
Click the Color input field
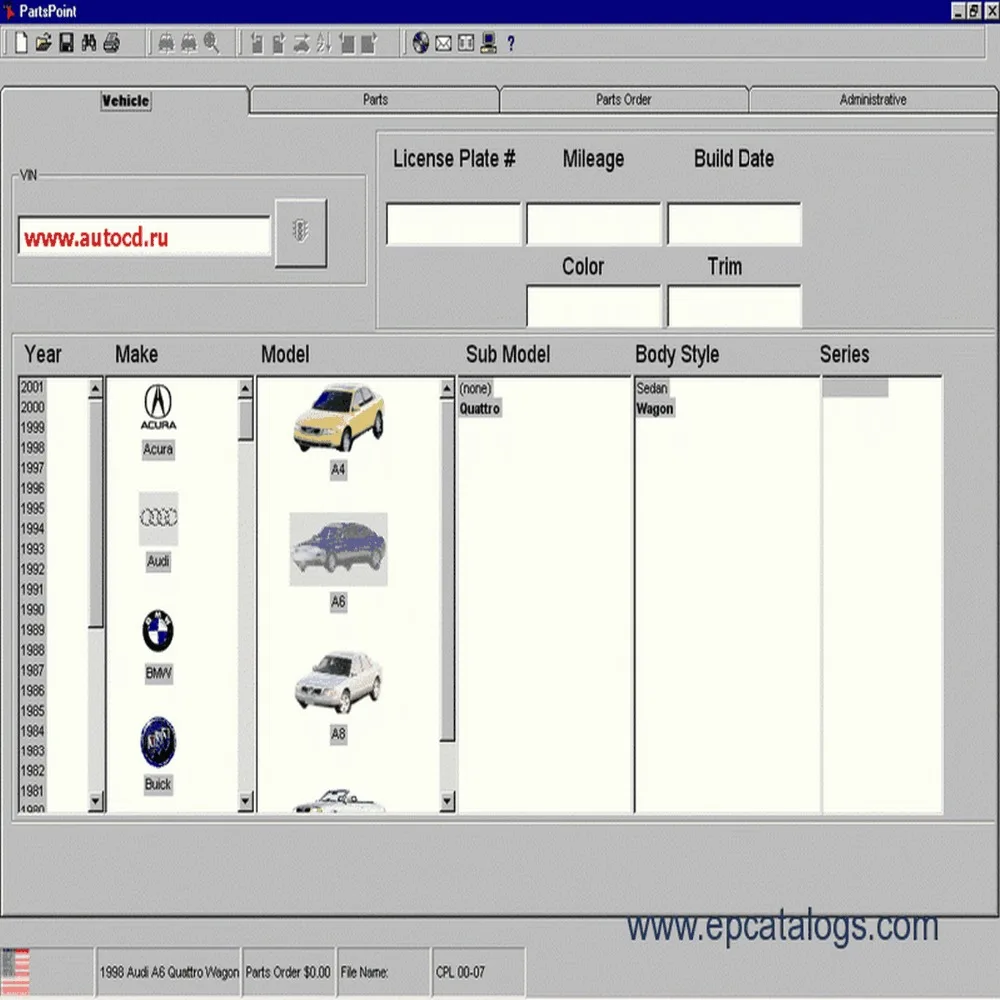(x=594, y=305)
